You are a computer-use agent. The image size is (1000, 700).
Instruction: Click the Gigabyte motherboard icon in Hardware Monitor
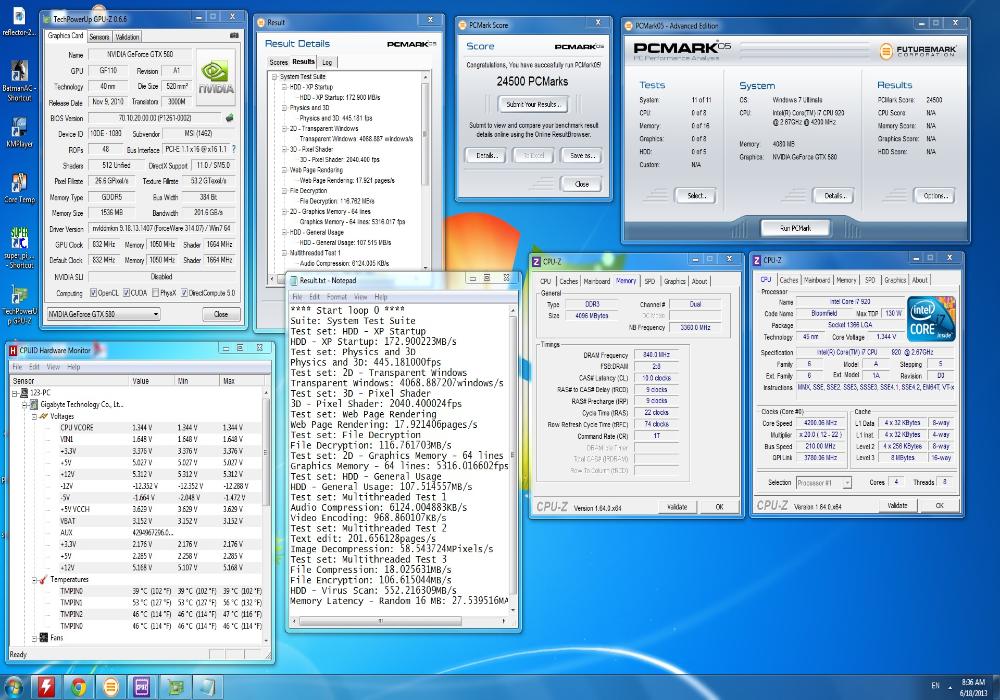tap(34, 404)
